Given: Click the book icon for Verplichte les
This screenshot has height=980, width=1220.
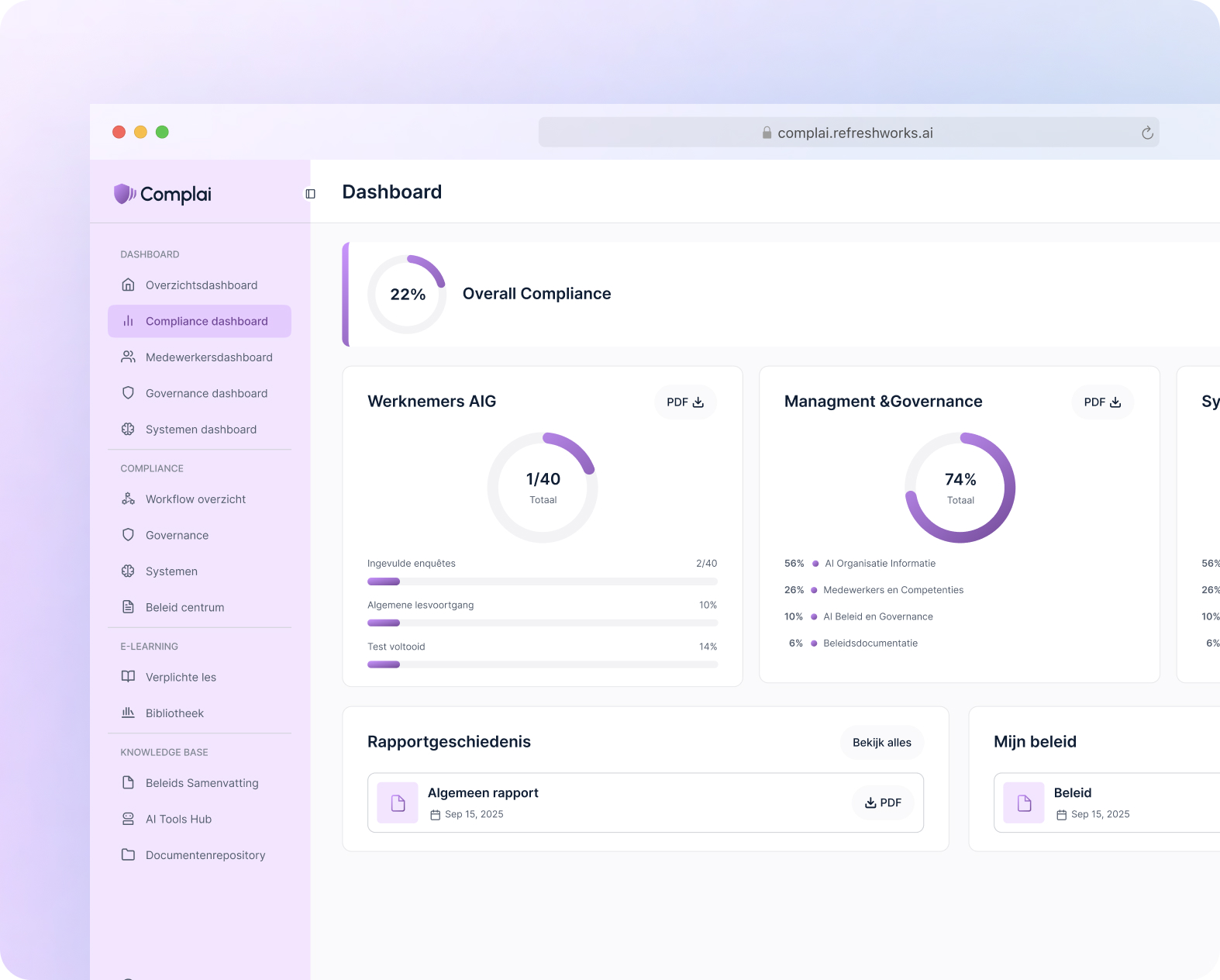Looking at the screenshot, I should 129,677.
